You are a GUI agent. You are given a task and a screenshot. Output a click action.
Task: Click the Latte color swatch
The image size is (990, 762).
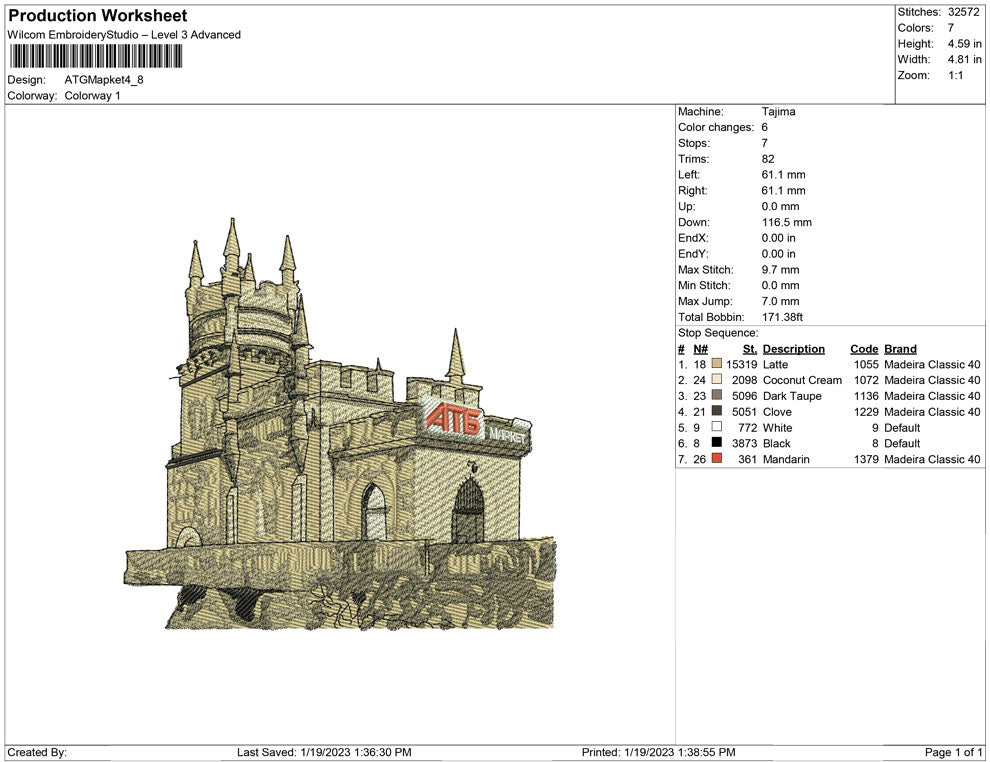point(717,365)
